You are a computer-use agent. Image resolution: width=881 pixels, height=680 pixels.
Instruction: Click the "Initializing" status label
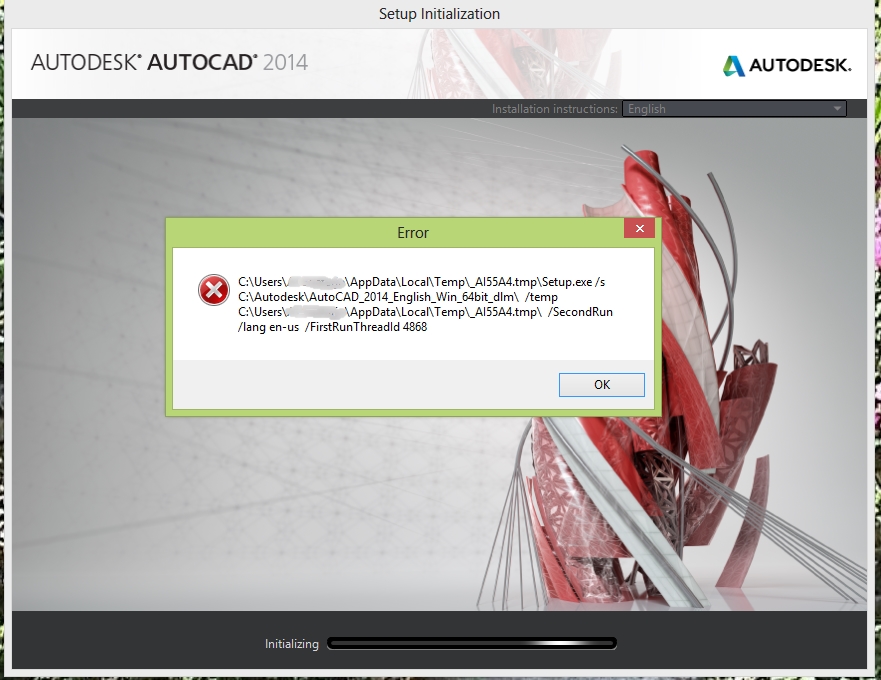(291, 644)
